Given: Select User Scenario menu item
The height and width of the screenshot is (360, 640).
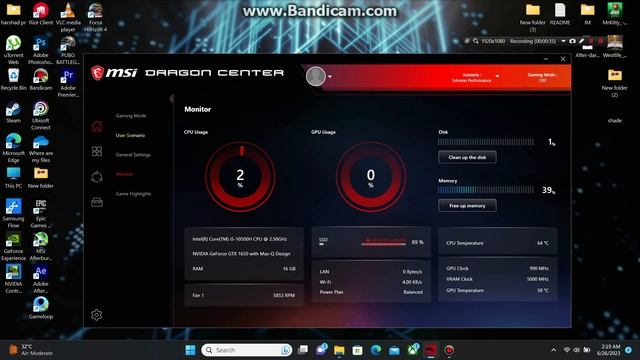Looking at the screenshot, I should tap(130, 136).
